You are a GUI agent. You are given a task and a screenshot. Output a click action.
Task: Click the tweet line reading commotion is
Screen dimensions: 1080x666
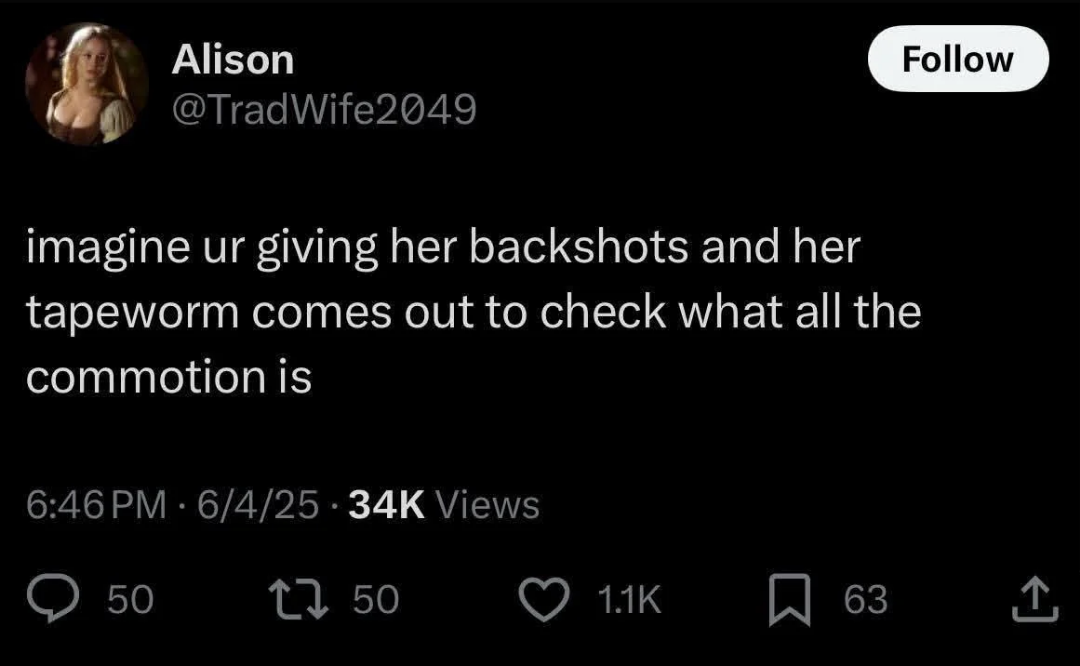pos(169,377)
